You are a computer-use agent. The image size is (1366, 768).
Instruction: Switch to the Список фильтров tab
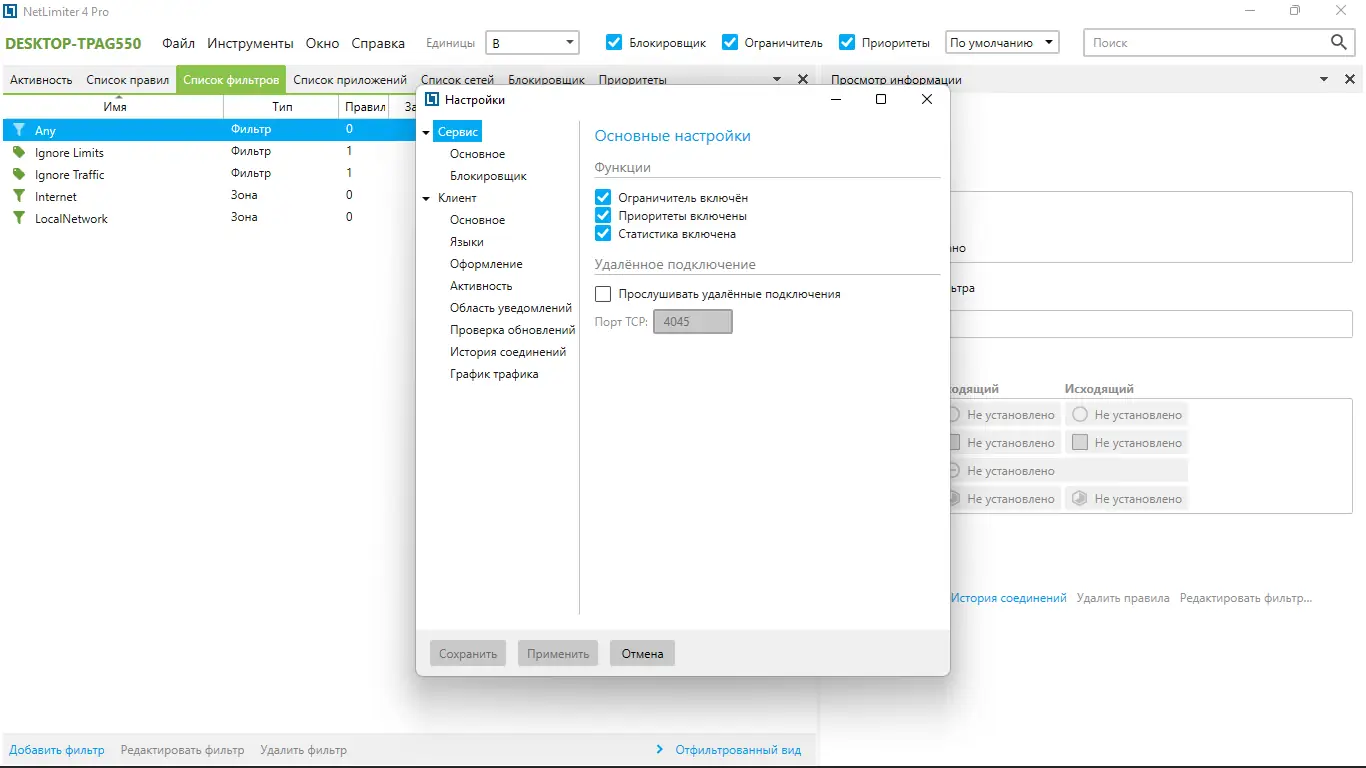[231, 80]
